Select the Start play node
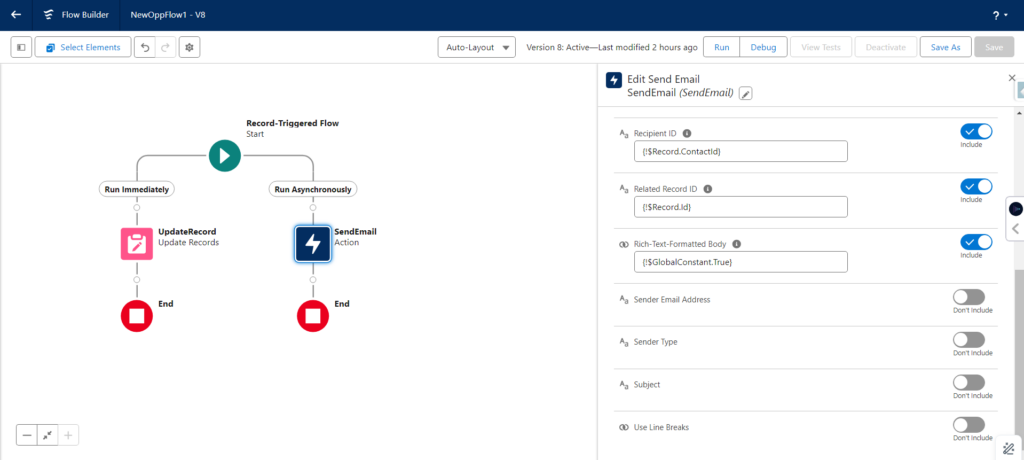The height and width of the screenshot is (460, 1024). tap(225, 156)
